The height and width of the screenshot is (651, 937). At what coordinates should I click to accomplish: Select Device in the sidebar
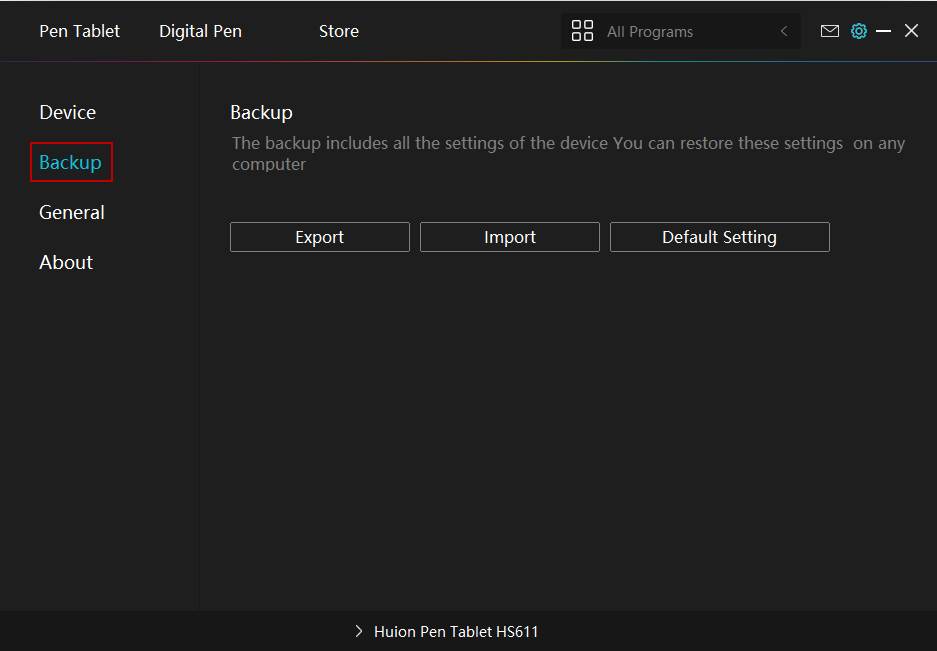tap(67, 112)
